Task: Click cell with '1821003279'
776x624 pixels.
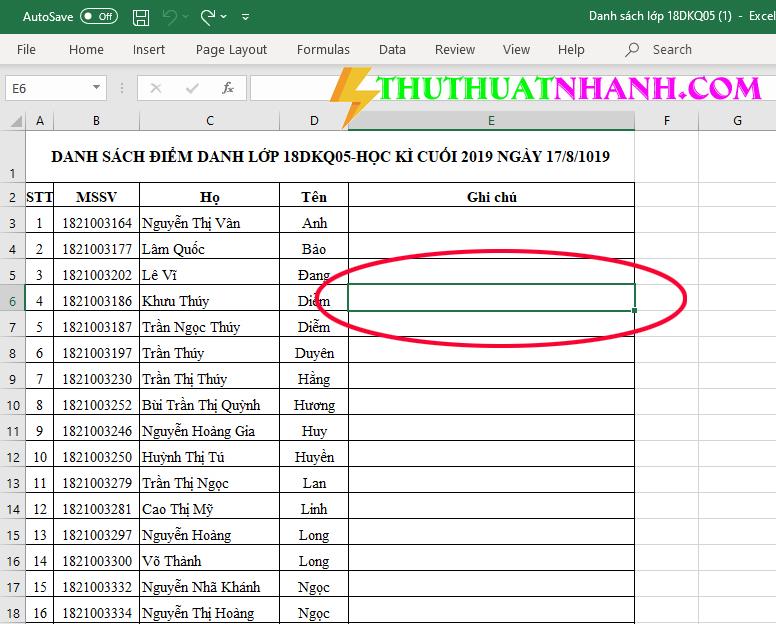Action: [97, 480]
